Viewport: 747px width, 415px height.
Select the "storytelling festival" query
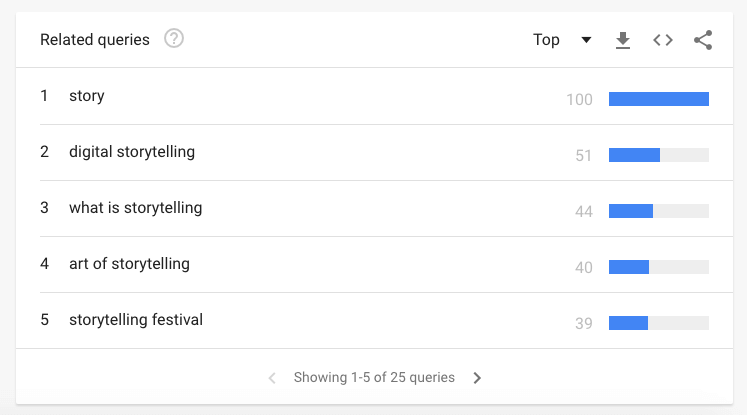click(x=136, y=320)
